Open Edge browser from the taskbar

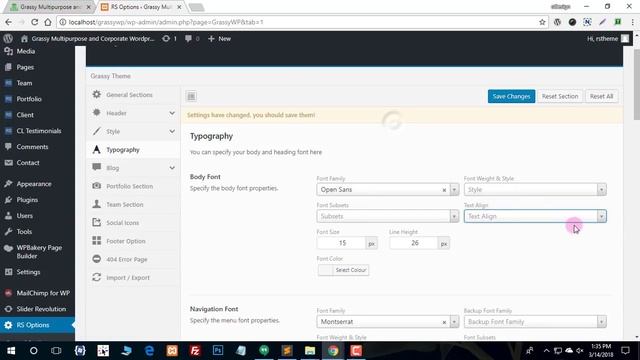pos(149,351)
